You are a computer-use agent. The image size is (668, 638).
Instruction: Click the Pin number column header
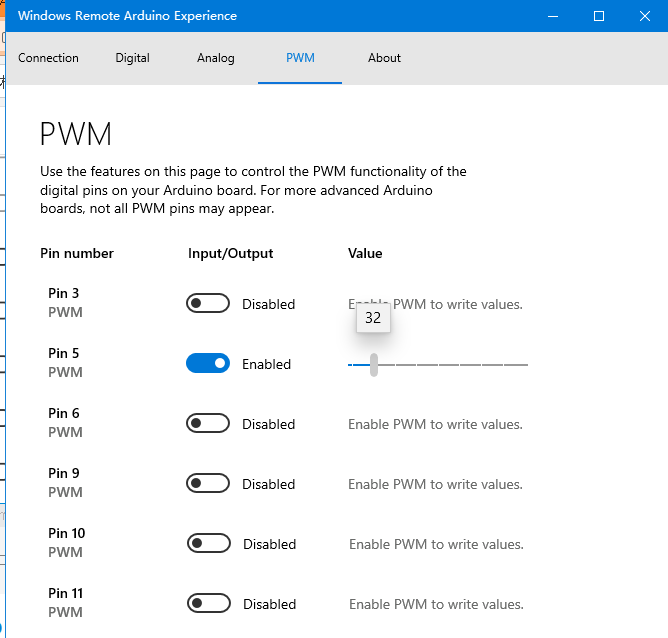coord(77,254)
